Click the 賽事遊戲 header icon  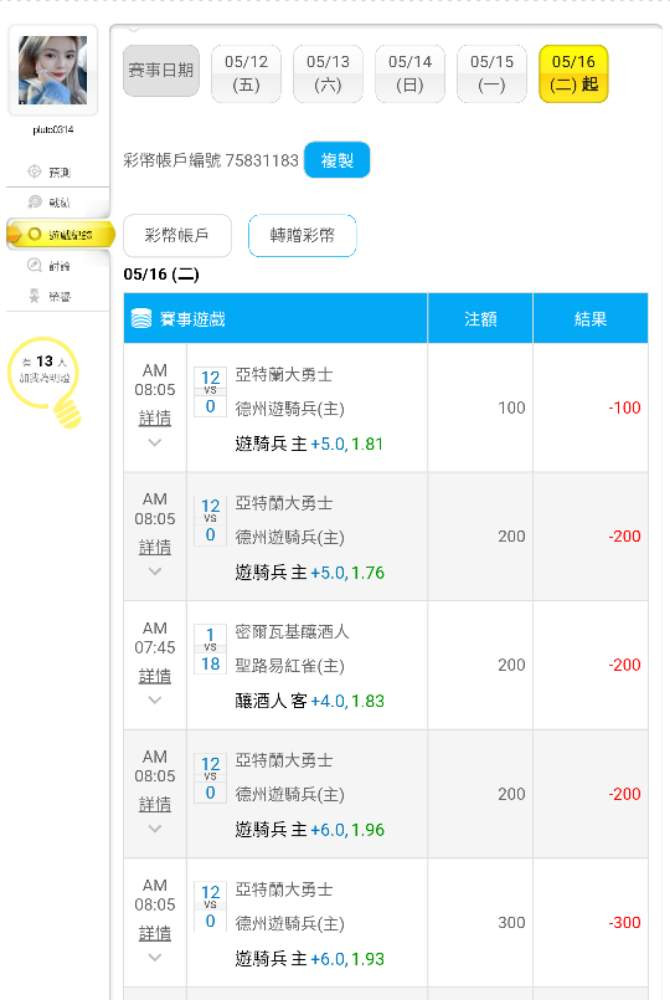click(142, 319)
